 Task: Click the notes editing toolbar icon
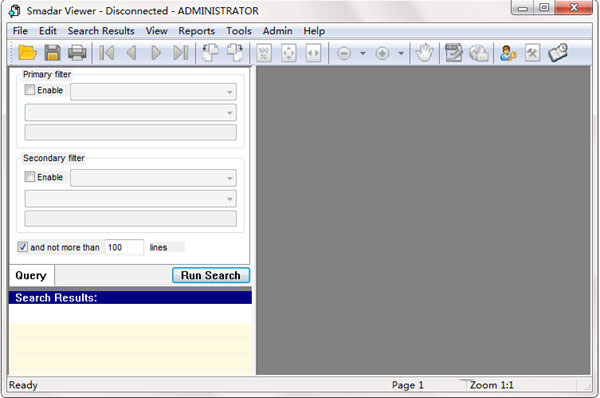(453, 53)
